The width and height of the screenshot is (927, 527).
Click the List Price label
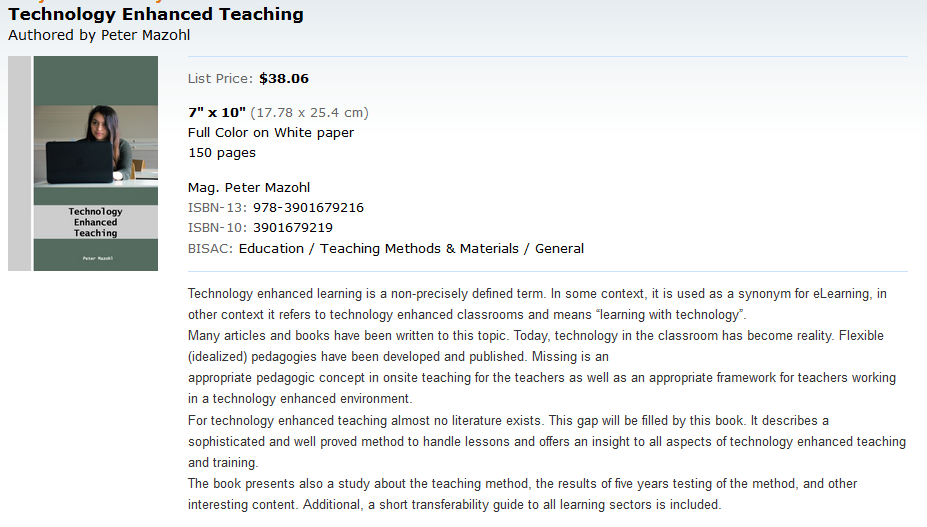pos(220,79)
